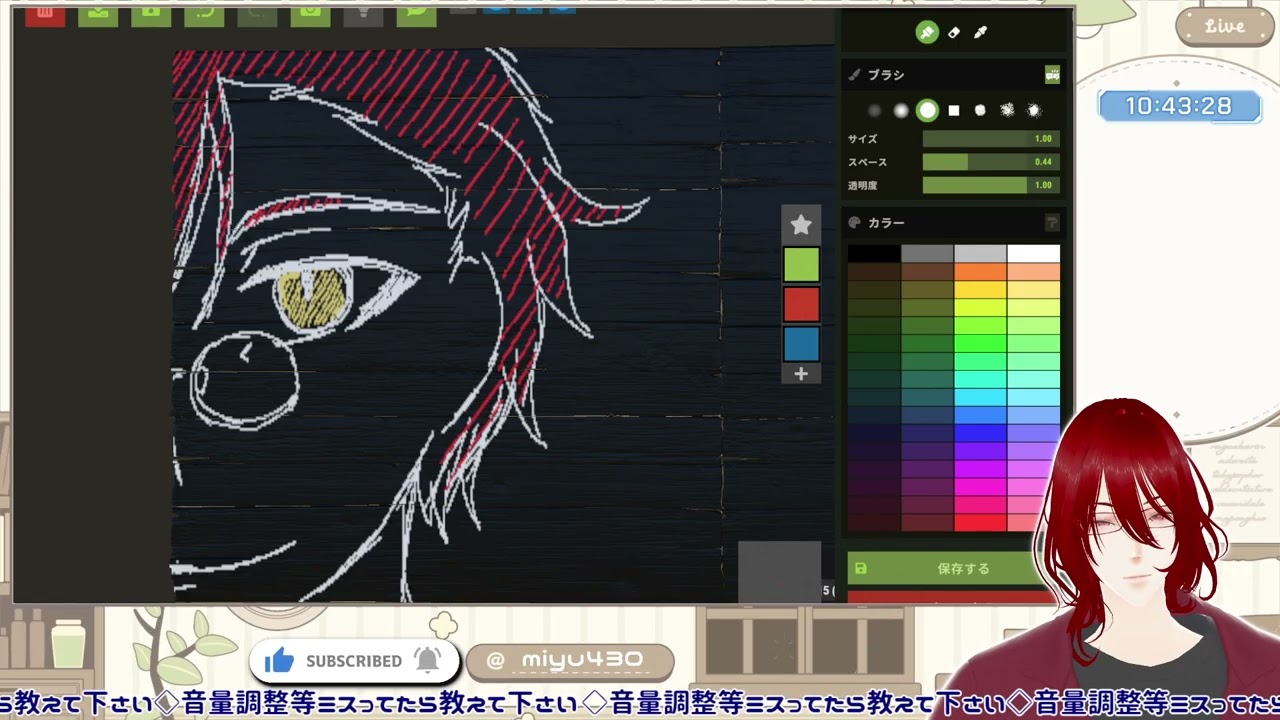Select bright orange in the color palette

tap(980, 272)
